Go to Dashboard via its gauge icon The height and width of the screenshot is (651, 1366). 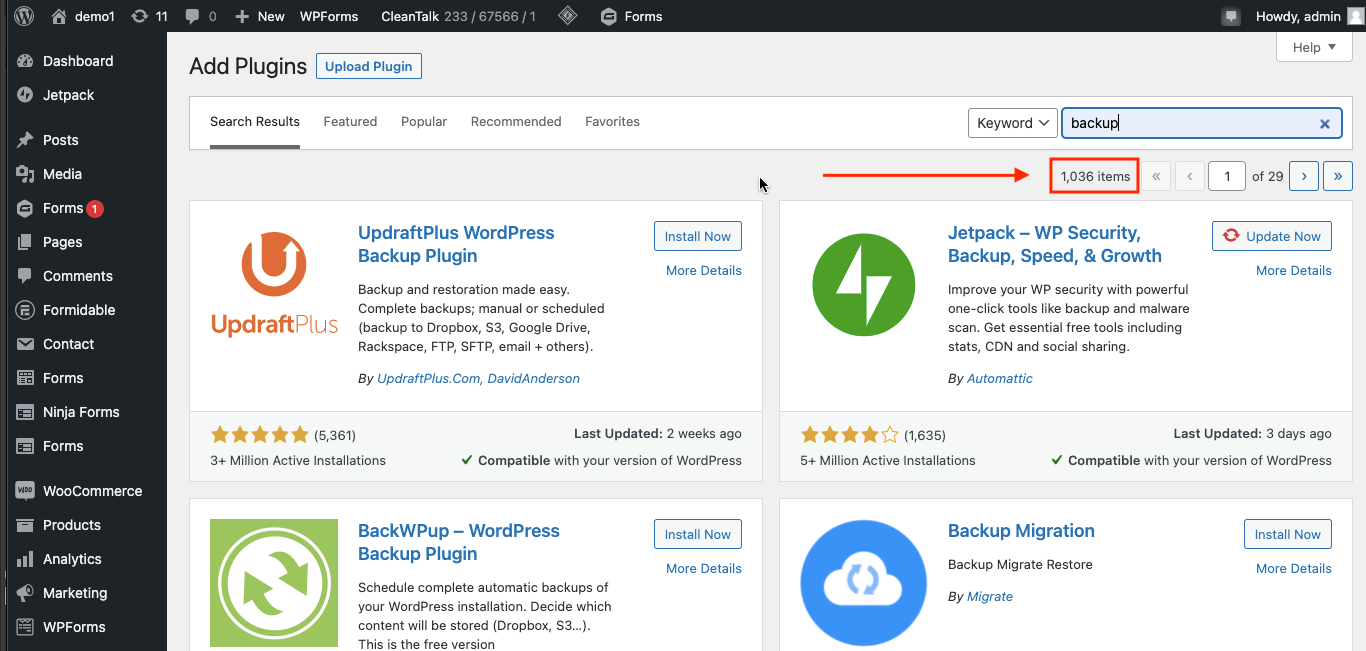[26, 61]
